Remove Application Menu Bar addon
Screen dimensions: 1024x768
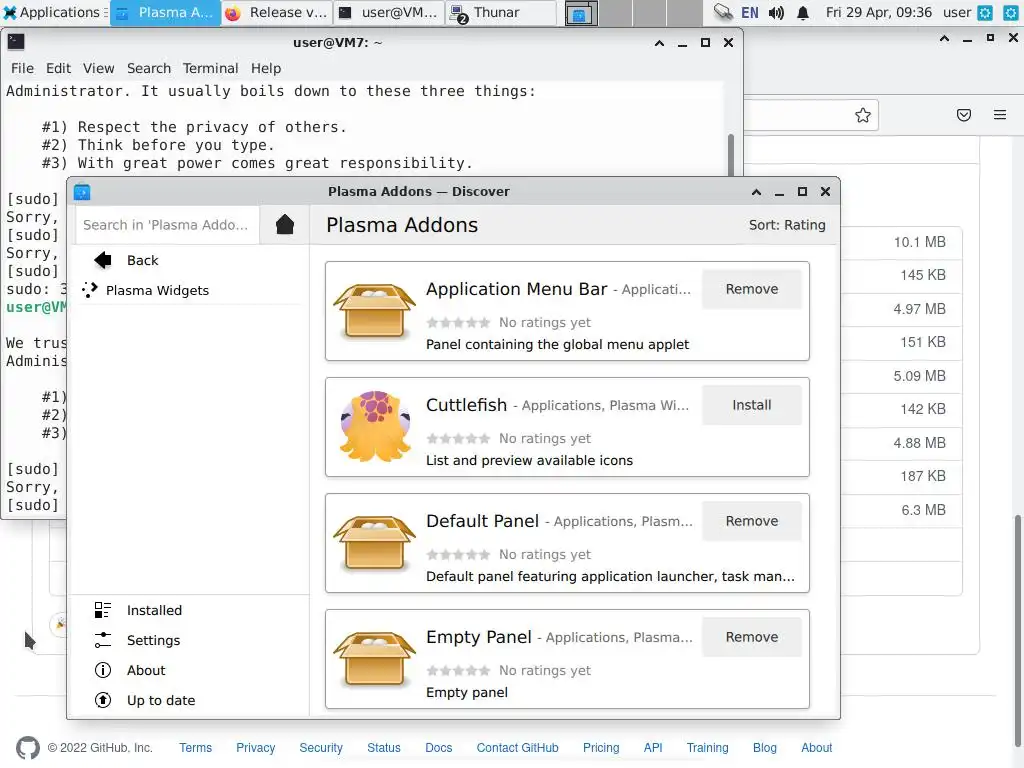752,289
